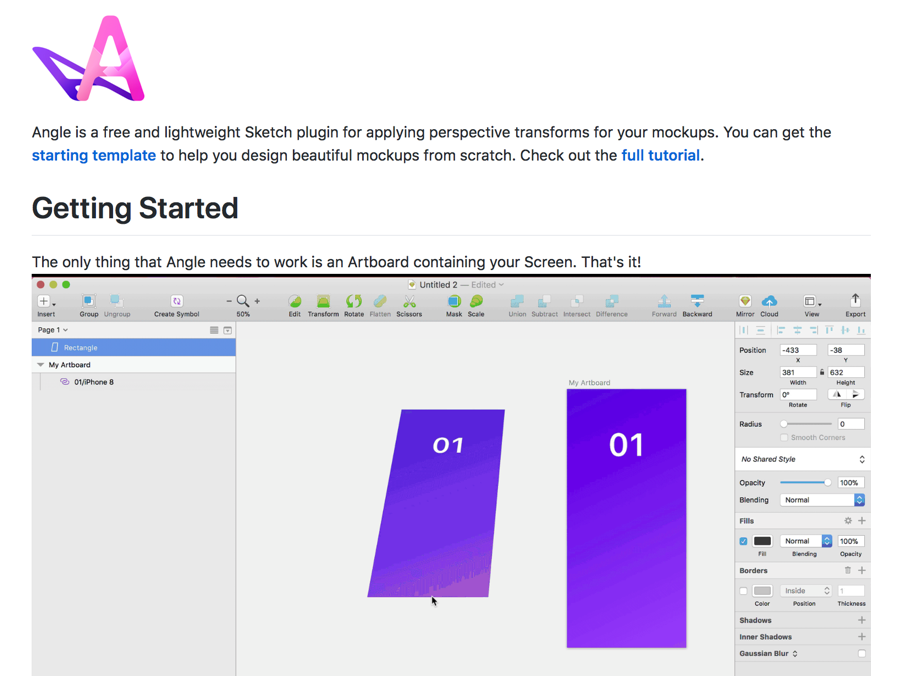Click the layer list view icon
This screenshot has height=676, width=900.
tap(214, 330)
